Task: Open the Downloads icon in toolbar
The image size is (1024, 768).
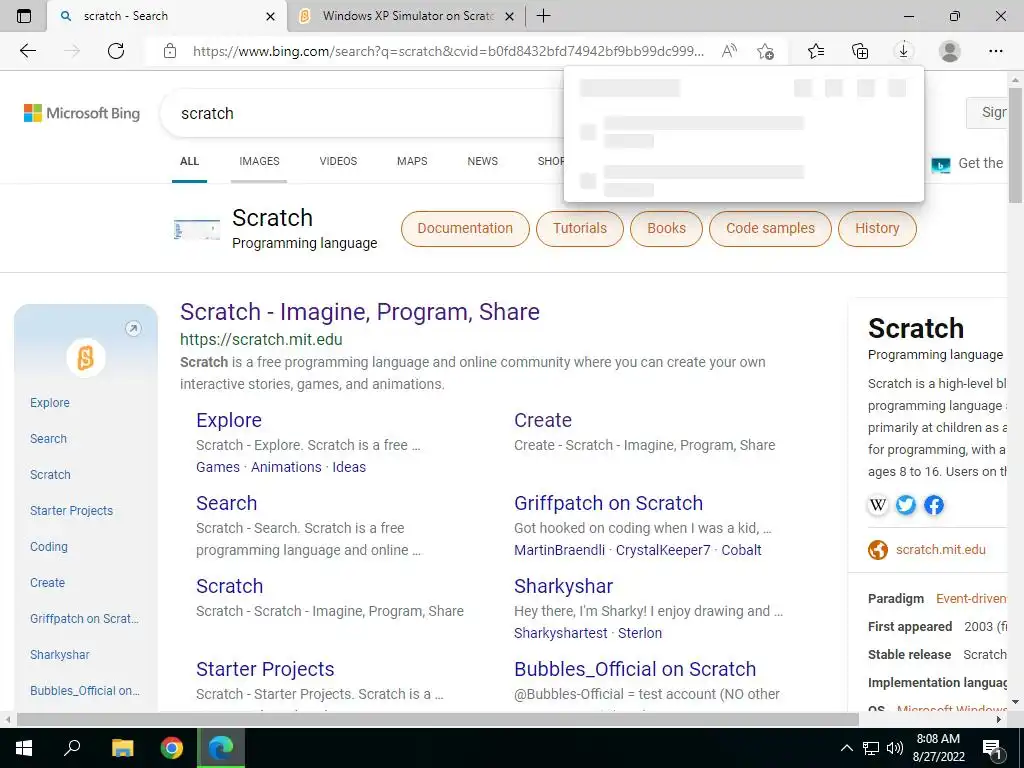Action: (903, 51)
